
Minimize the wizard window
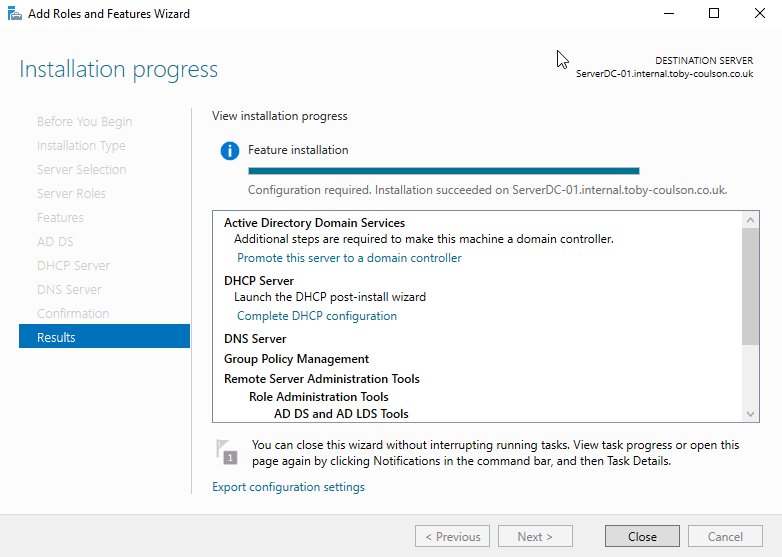tap(667, 14)
